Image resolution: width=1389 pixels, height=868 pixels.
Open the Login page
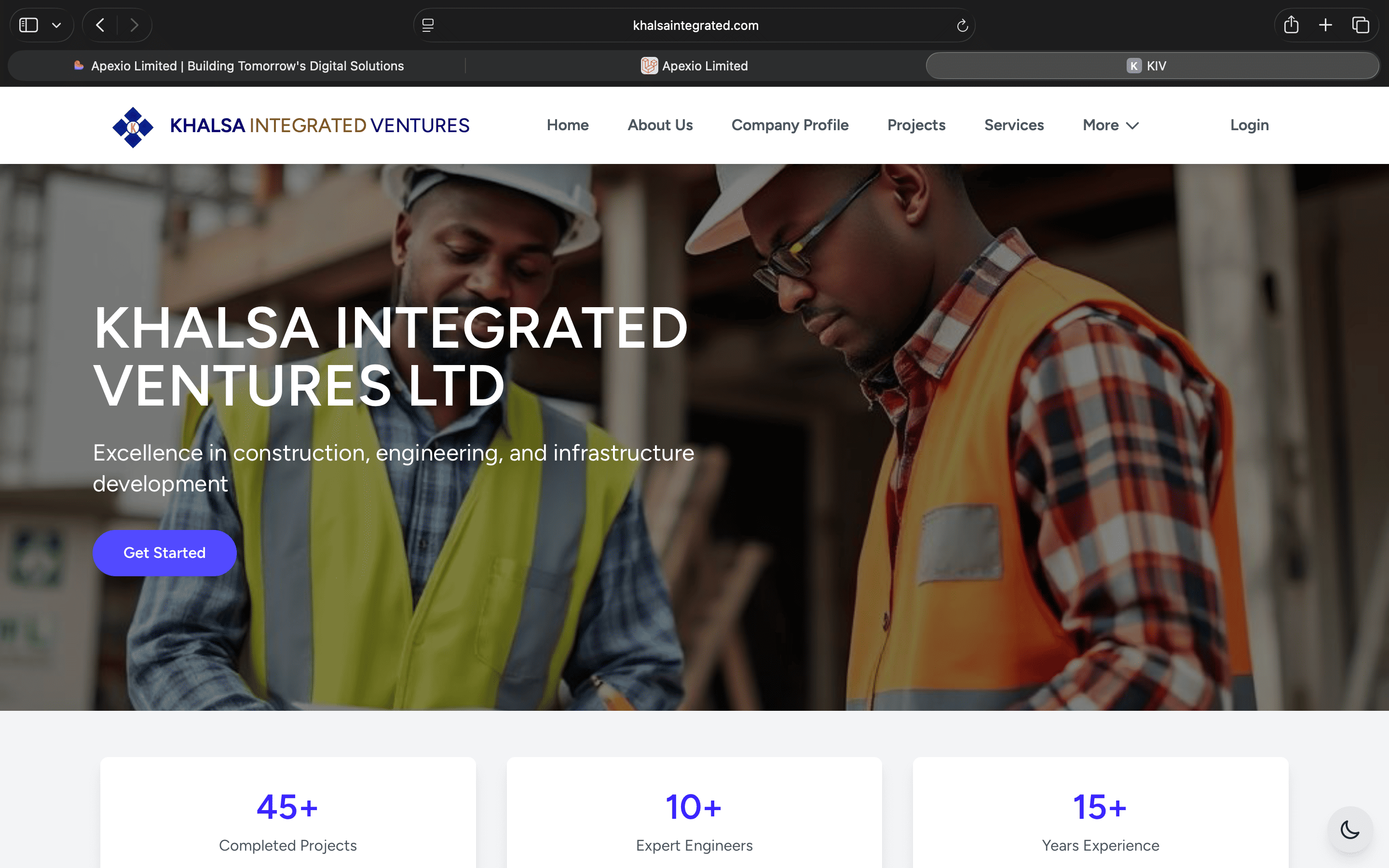click(1249, 125)
